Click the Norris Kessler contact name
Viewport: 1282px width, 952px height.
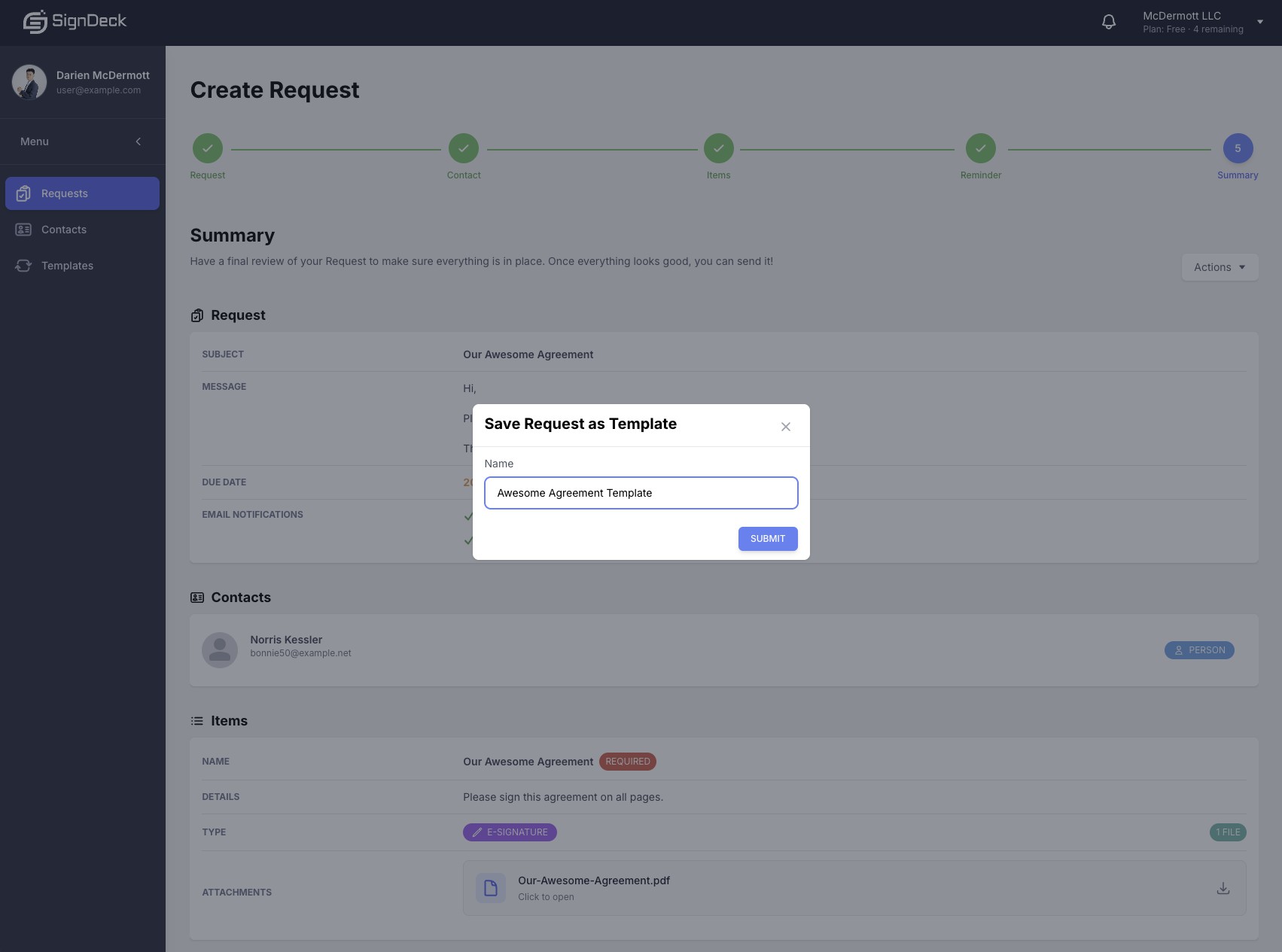pyautogui.click(x=286, y=640)
